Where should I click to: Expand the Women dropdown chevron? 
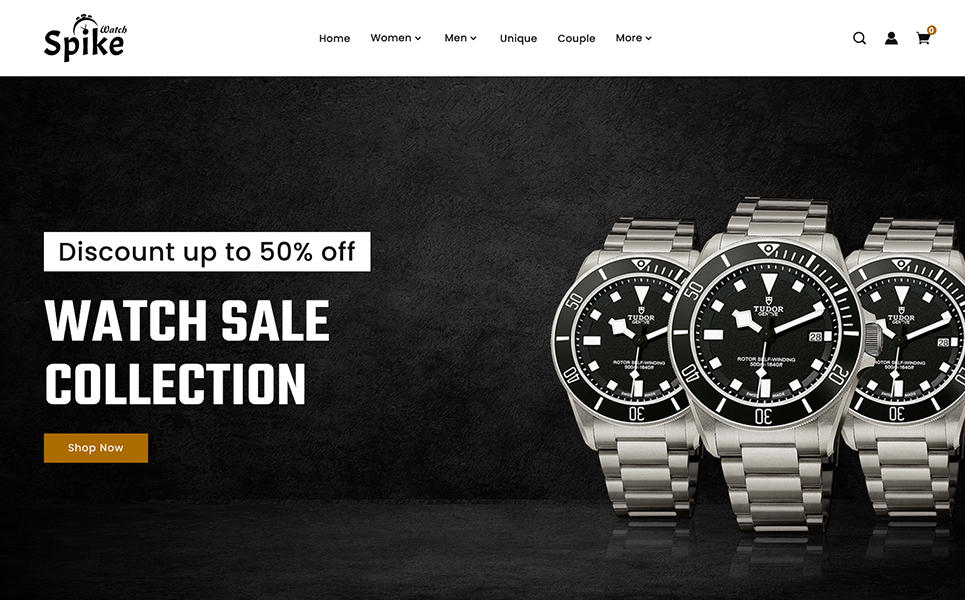[x=418, y=38]
